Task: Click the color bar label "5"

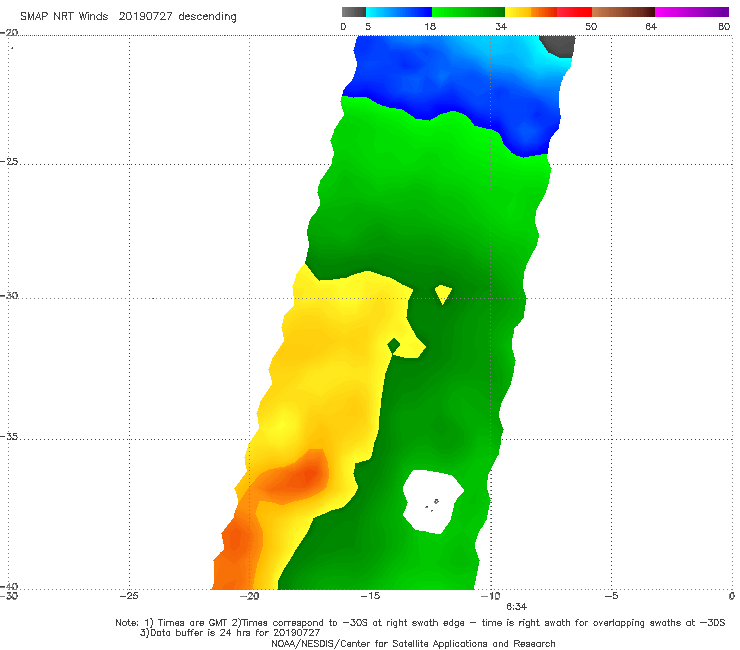Action: [368, 27]
